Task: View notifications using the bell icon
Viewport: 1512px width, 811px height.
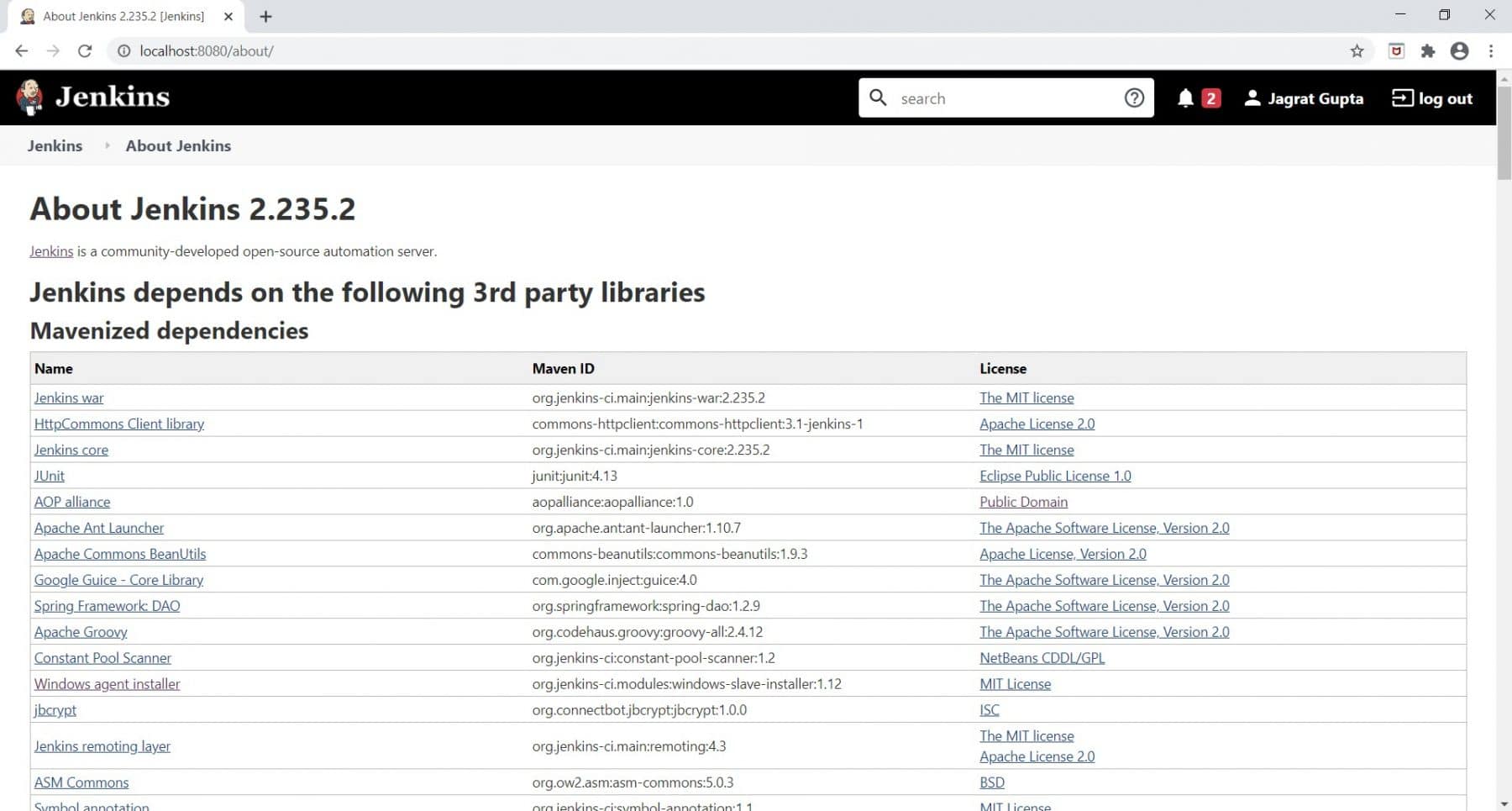Action: point(1187,97)
